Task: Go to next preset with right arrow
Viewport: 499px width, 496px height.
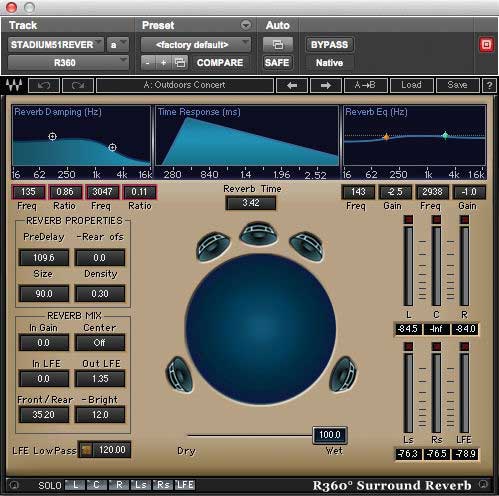Action: click(x=325, y=85)
